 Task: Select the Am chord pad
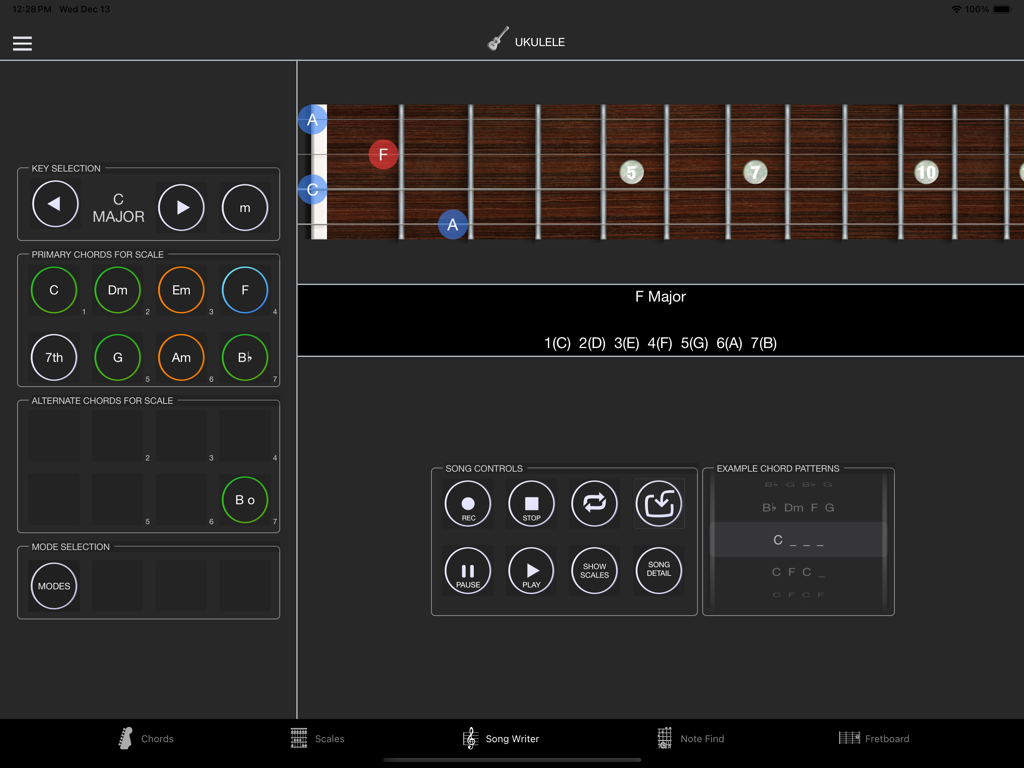[x=181, y=357]
